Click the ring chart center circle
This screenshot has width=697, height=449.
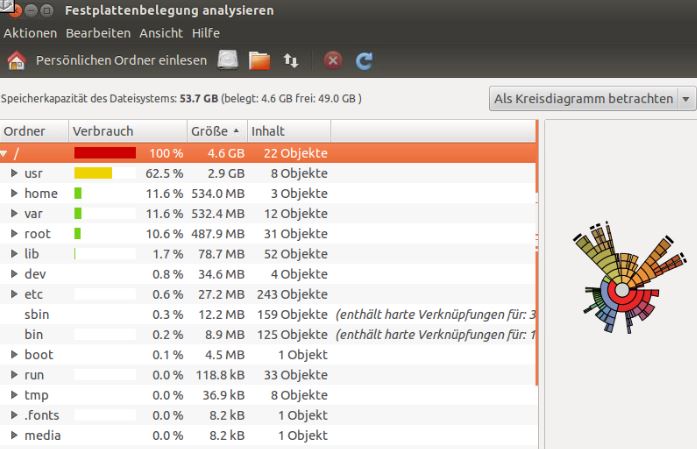point(622,290)
